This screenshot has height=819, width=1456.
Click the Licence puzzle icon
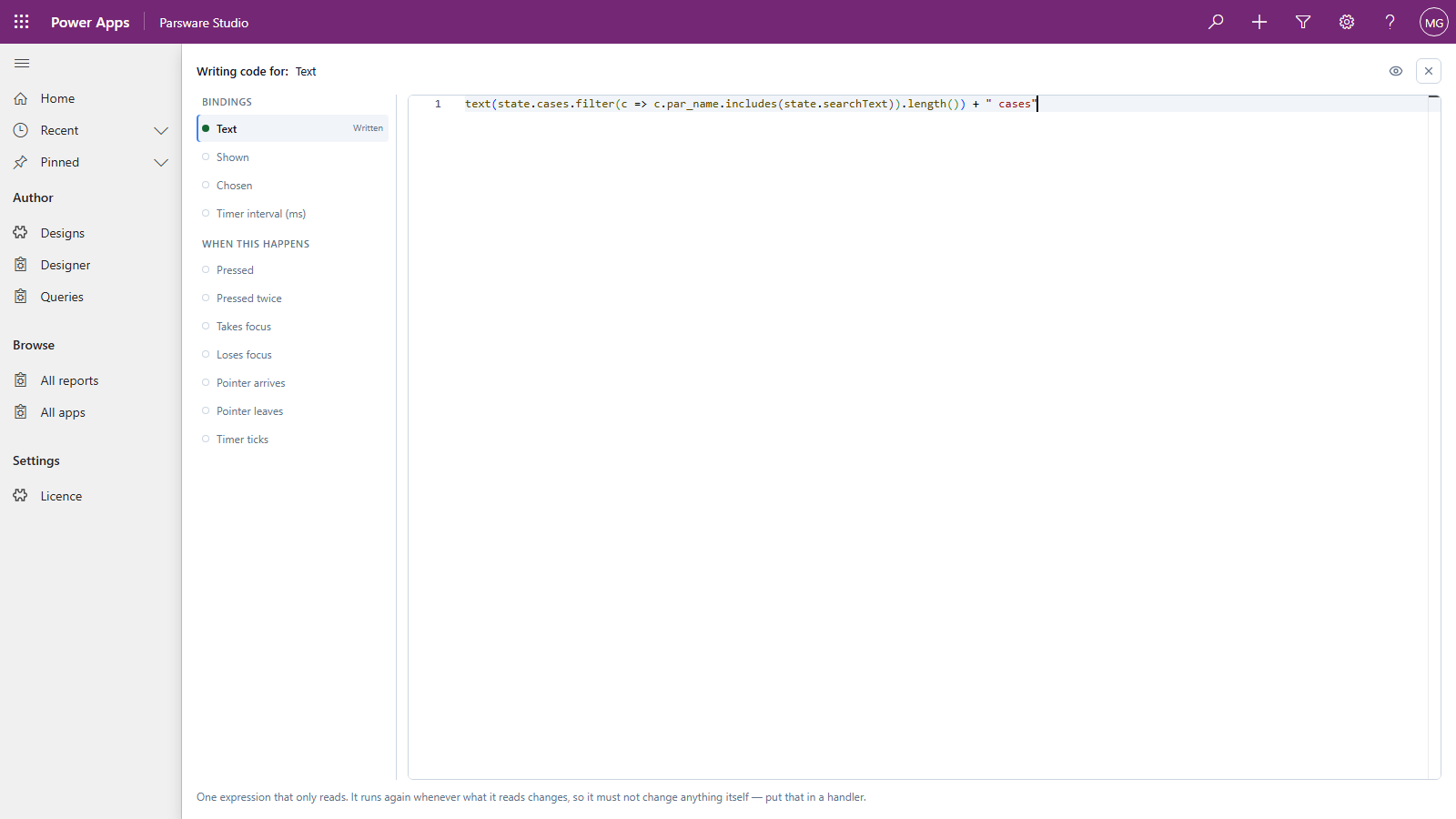[x=21, y=496]
